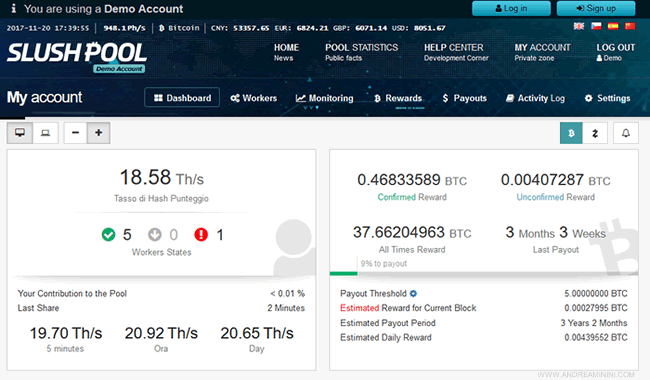Switch language with the UK flag
The image size is (650, 380).
click(579, 26)
